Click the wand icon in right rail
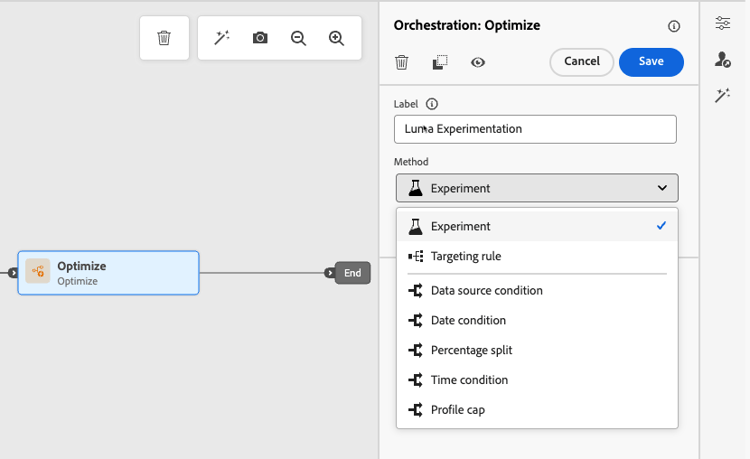750x459 pixels. pos(723,96)
